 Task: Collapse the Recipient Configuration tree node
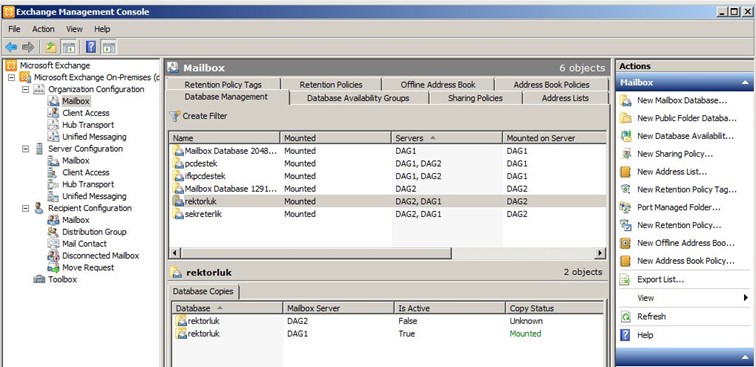tap(26, 208)
